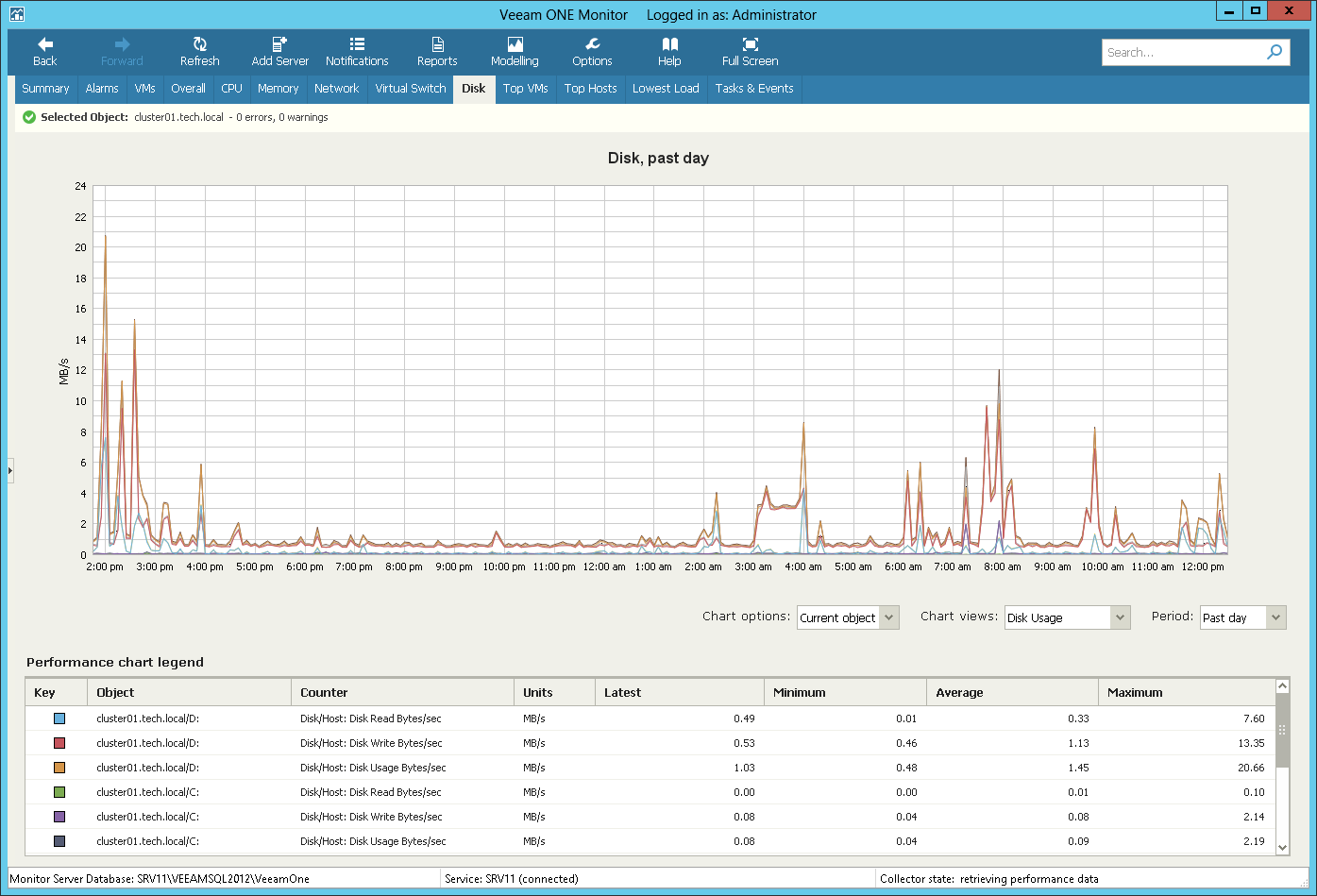Switch to the Overall tab
The image size is (1317, 896).
(x=188, y=89)
